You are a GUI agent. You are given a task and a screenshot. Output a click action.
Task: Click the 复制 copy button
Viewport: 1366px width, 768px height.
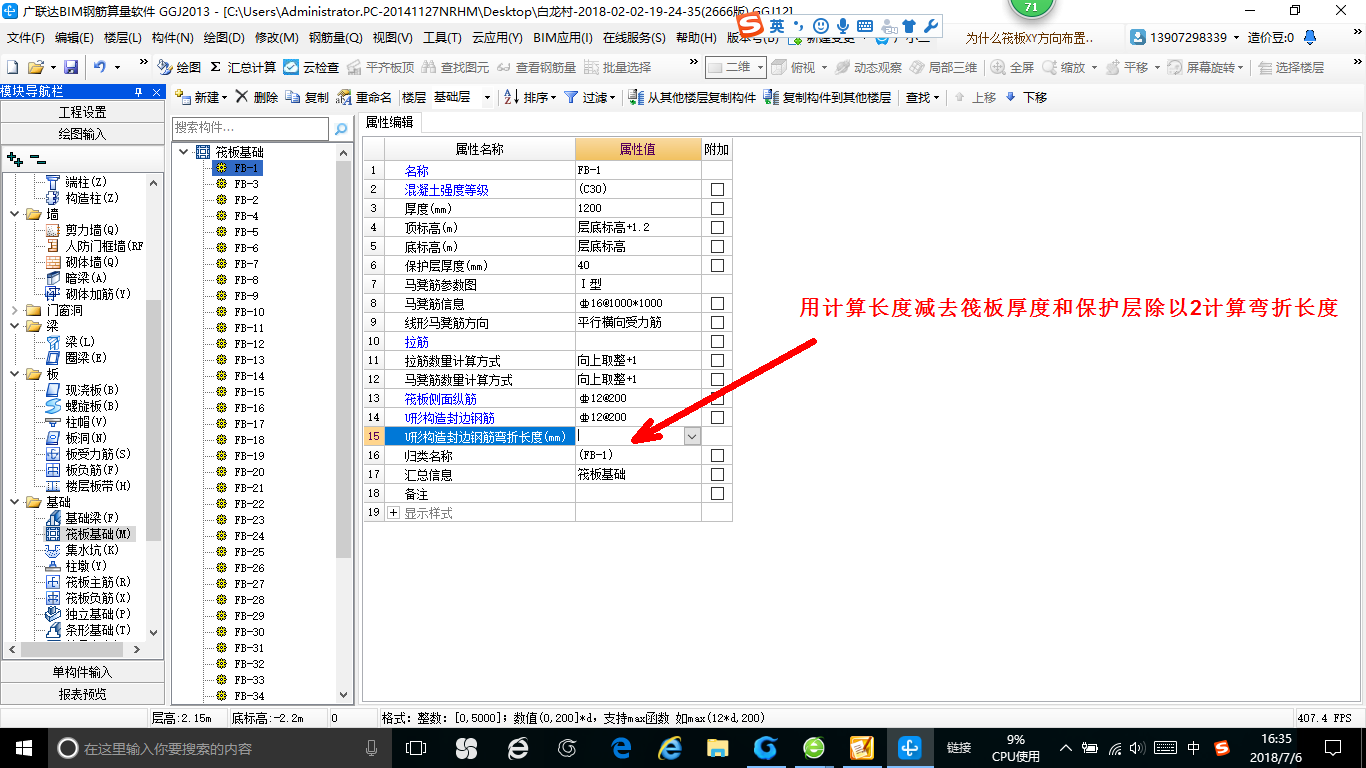coord(308,97)
